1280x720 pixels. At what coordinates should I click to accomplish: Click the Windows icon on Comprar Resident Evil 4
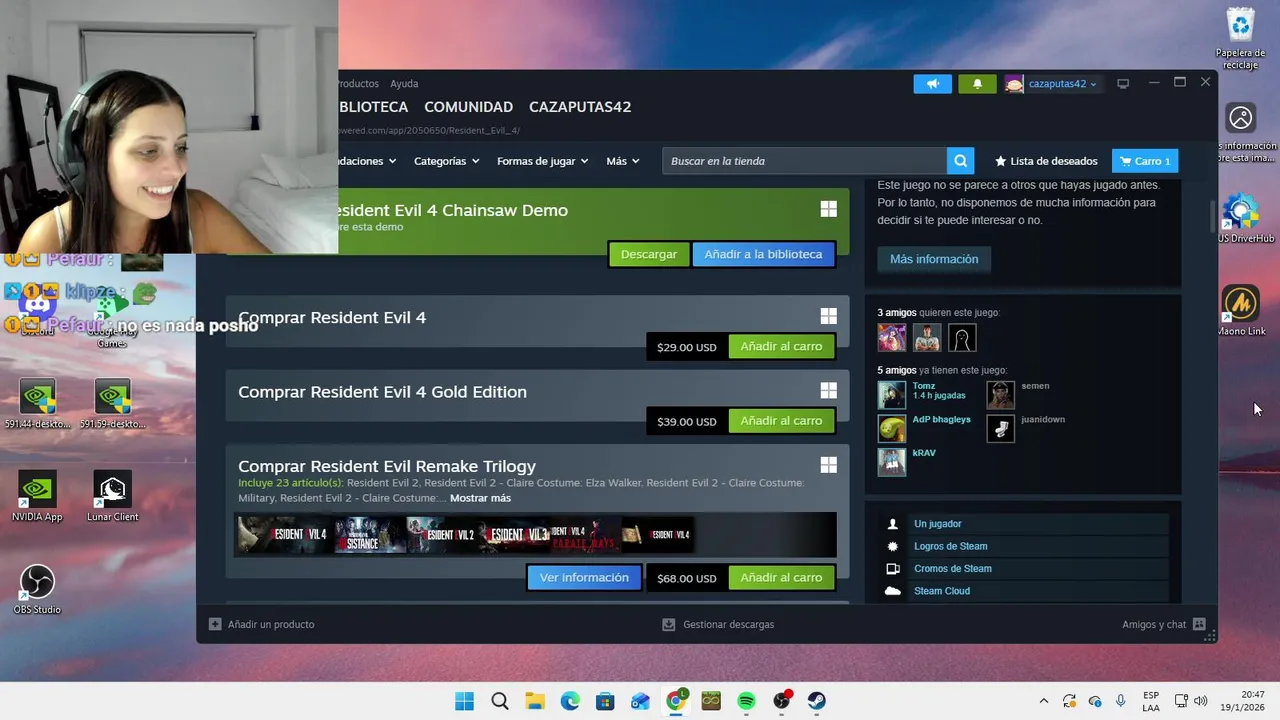pyautogui.click(x=828, y=316)
